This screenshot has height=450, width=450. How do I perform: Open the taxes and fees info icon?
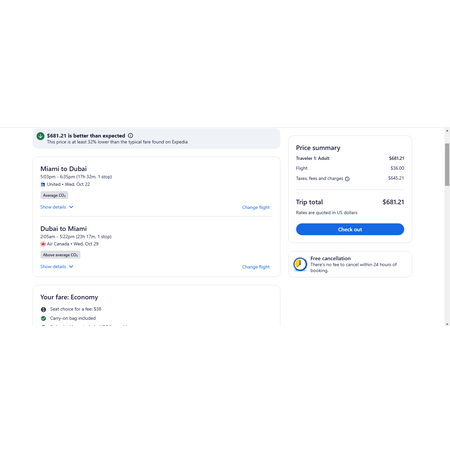point(347,179)
